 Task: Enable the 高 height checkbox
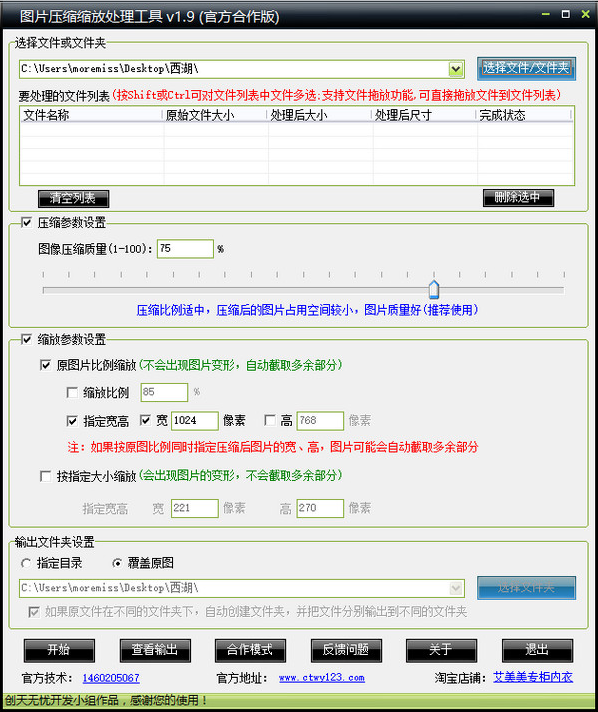click(270, 420)
